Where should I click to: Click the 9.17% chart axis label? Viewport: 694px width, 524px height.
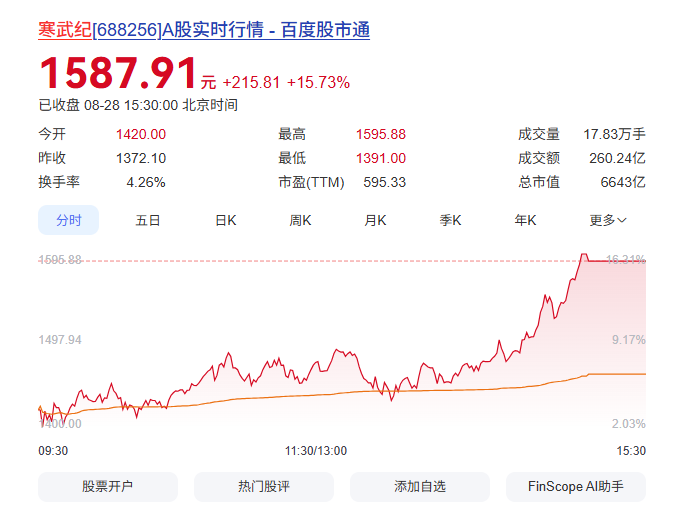[x=628, y=340]
